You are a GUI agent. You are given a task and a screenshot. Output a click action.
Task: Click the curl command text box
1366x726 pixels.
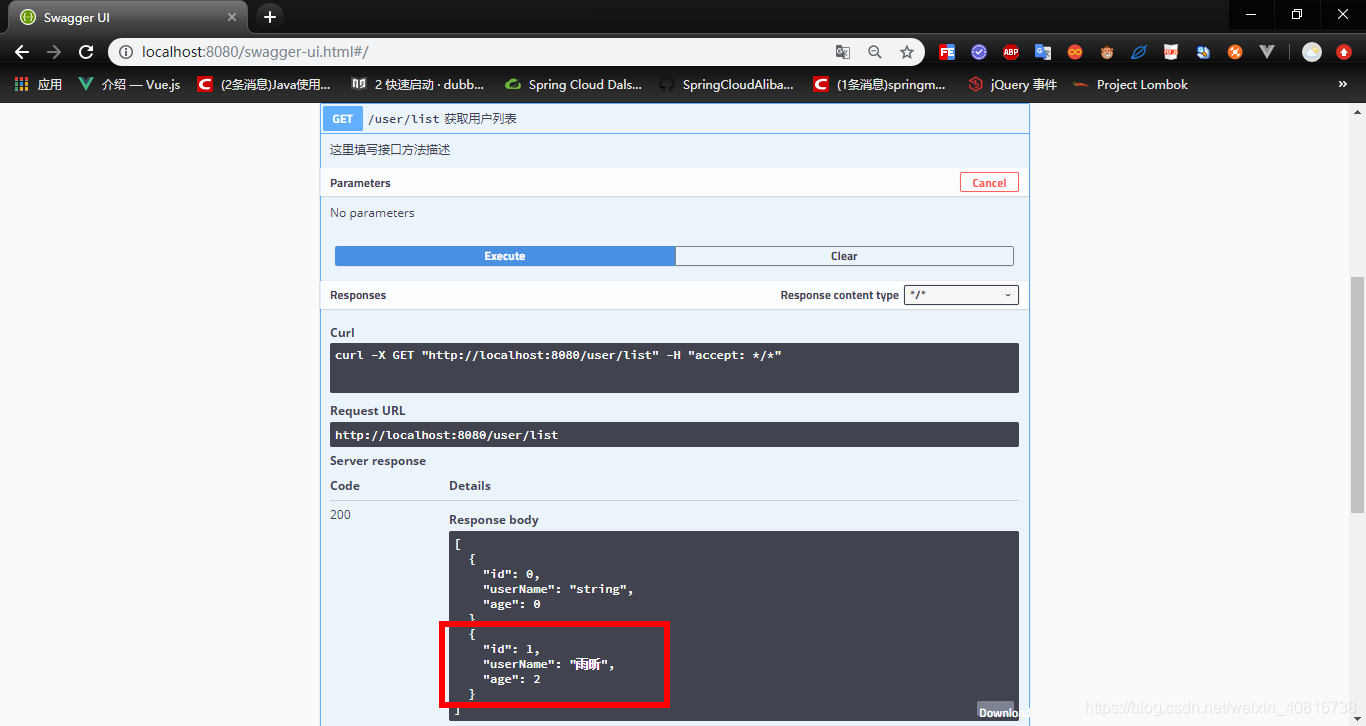674,368
